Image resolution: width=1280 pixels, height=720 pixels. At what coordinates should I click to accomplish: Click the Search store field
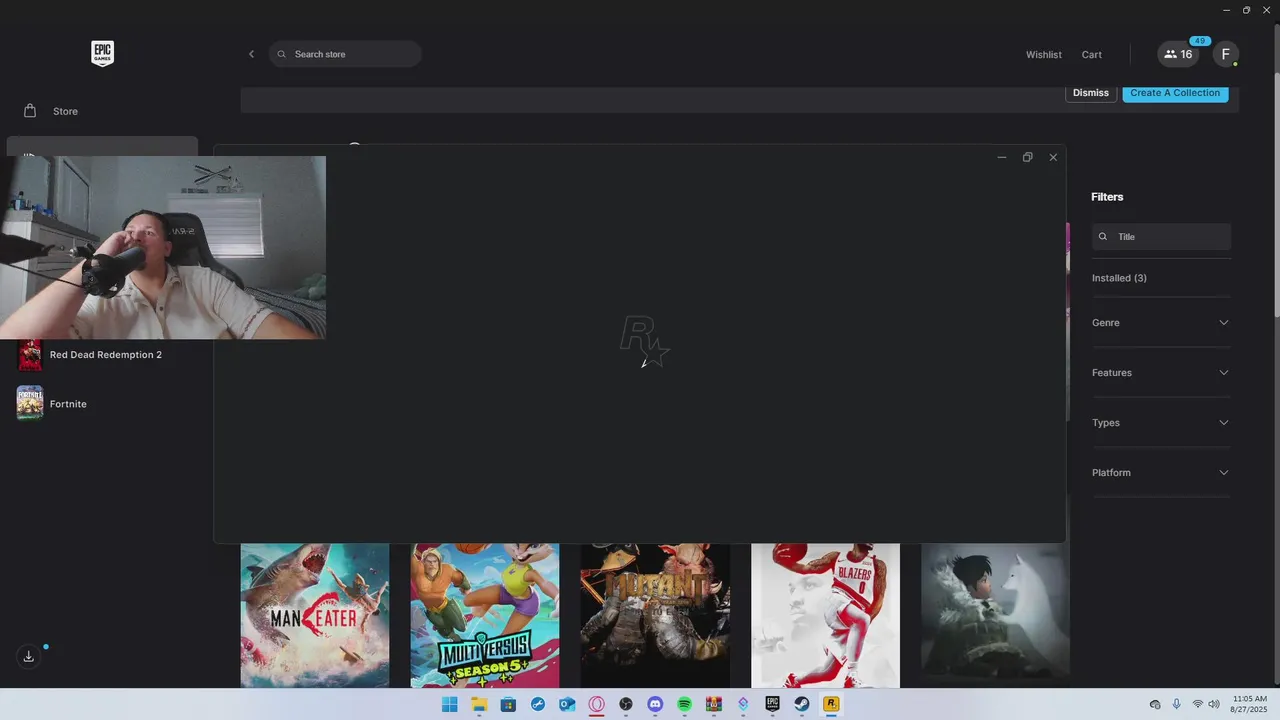(x=345, y=54)
